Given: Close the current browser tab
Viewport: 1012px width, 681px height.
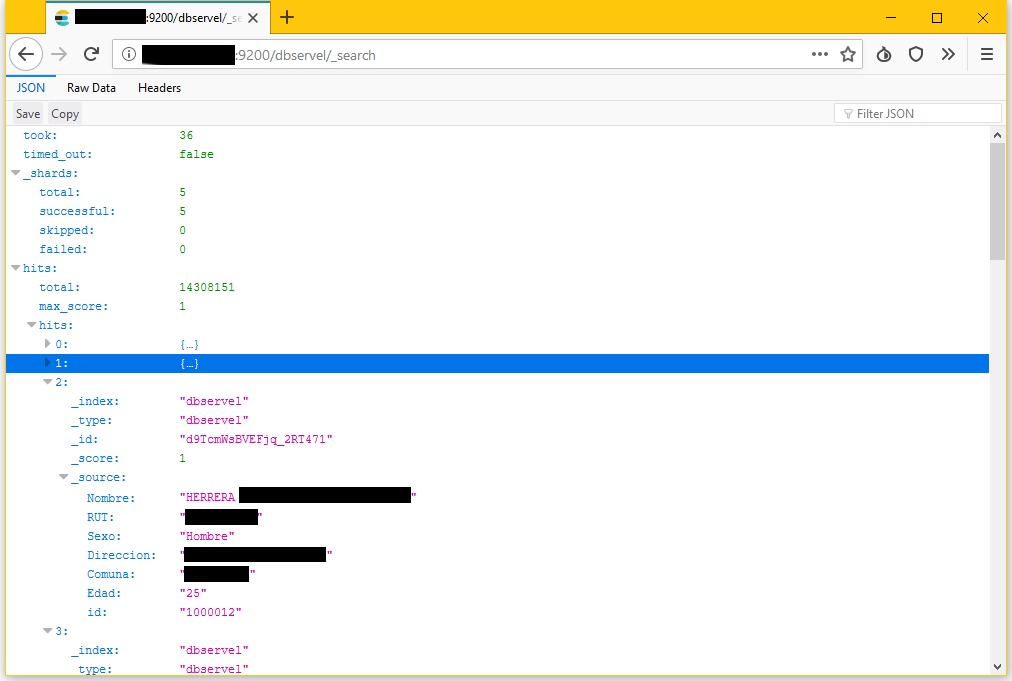Looking at the screenshot, I should pos(251,18).
